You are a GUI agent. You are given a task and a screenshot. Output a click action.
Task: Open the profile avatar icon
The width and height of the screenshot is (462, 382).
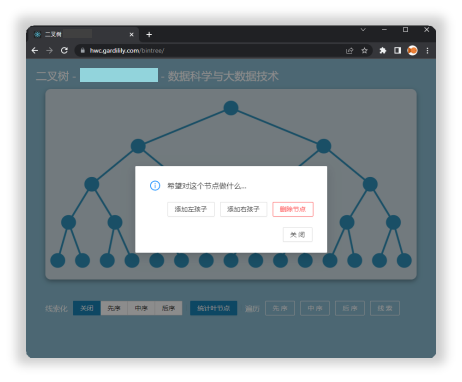412,51
